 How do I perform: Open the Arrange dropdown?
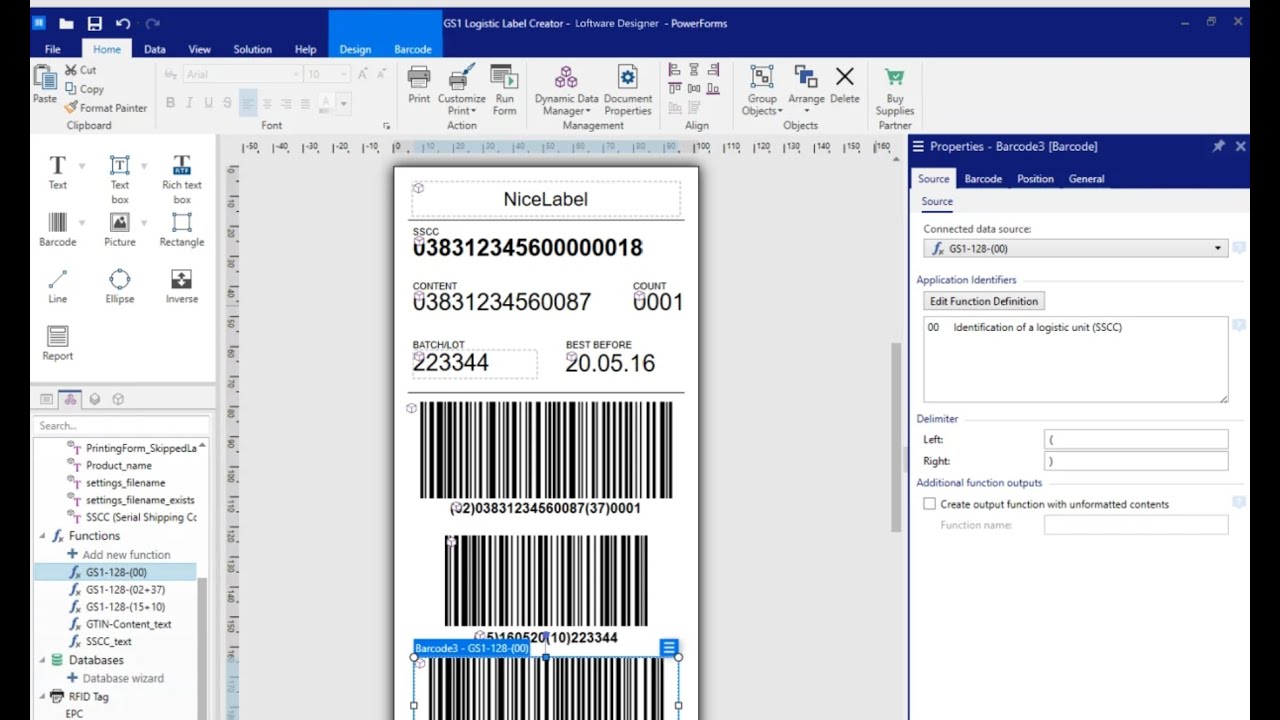click(x=806, y=91)
